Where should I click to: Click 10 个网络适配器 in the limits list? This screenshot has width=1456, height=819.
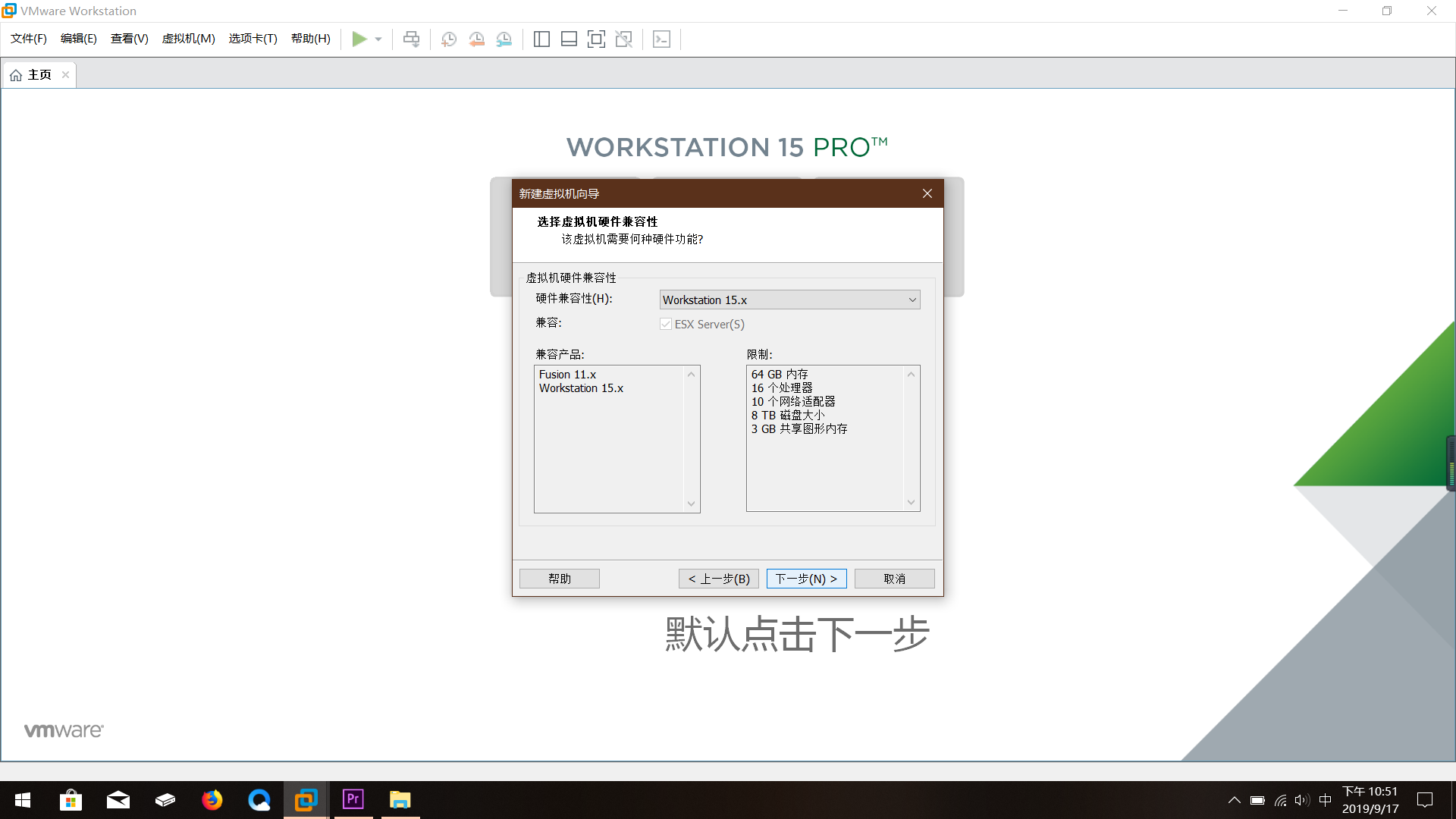pyautogui.click(x=793, y=402)
